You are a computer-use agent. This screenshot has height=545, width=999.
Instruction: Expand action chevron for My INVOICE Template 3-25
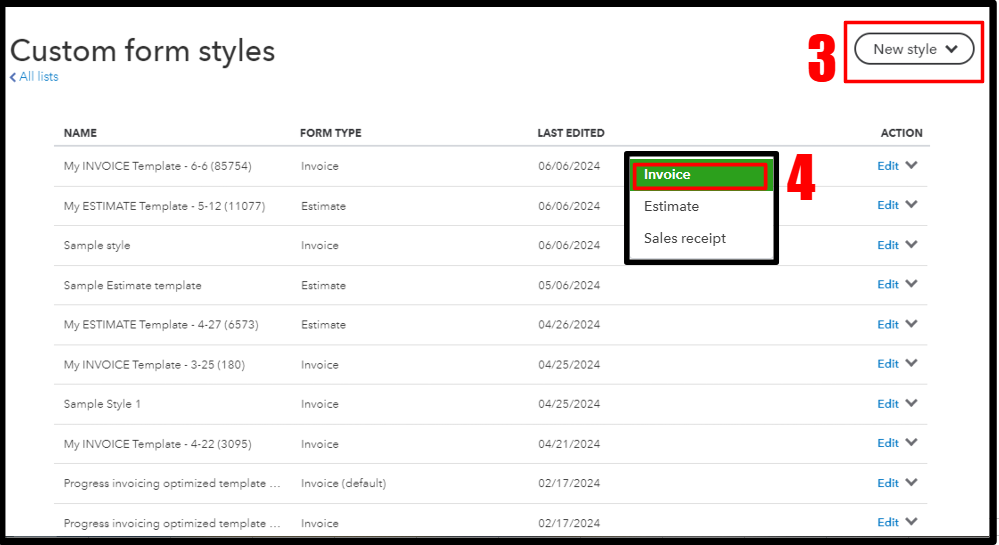click(x=911, y=364)
